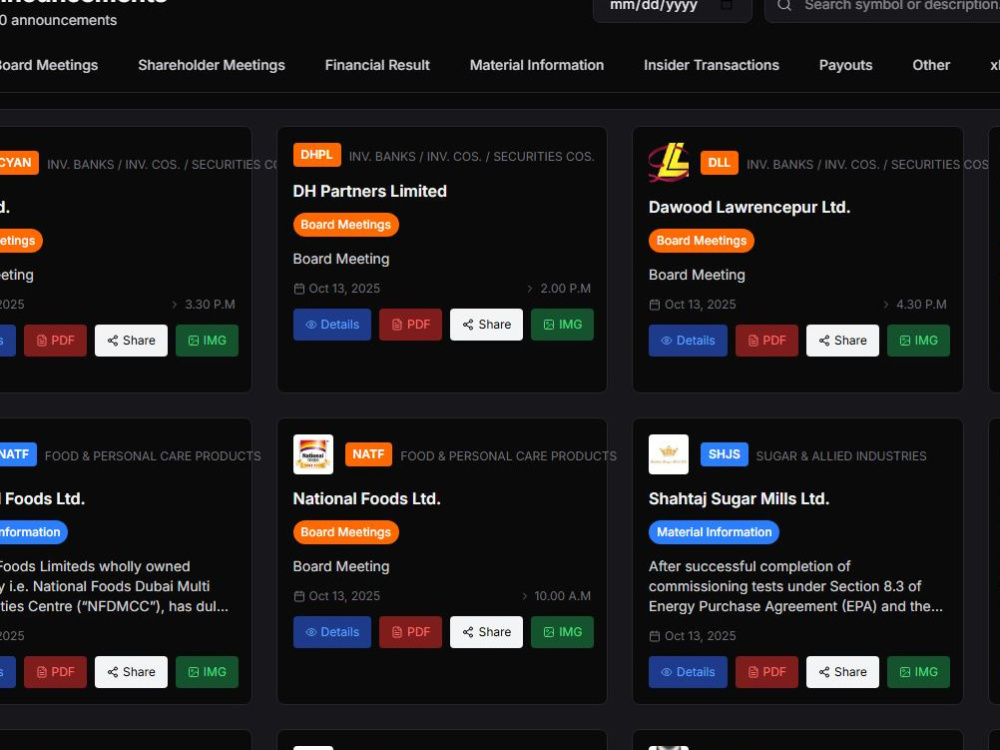Open PDF for Dawood Lawrencepur Ltd.

point(767,341)
